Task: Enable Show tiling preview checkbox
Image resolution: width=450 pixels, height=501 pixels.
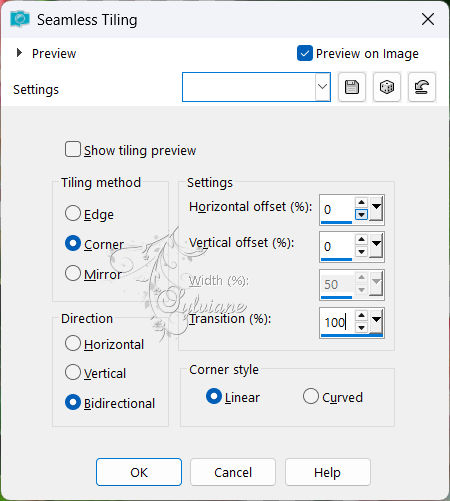Action: point(73,149)
